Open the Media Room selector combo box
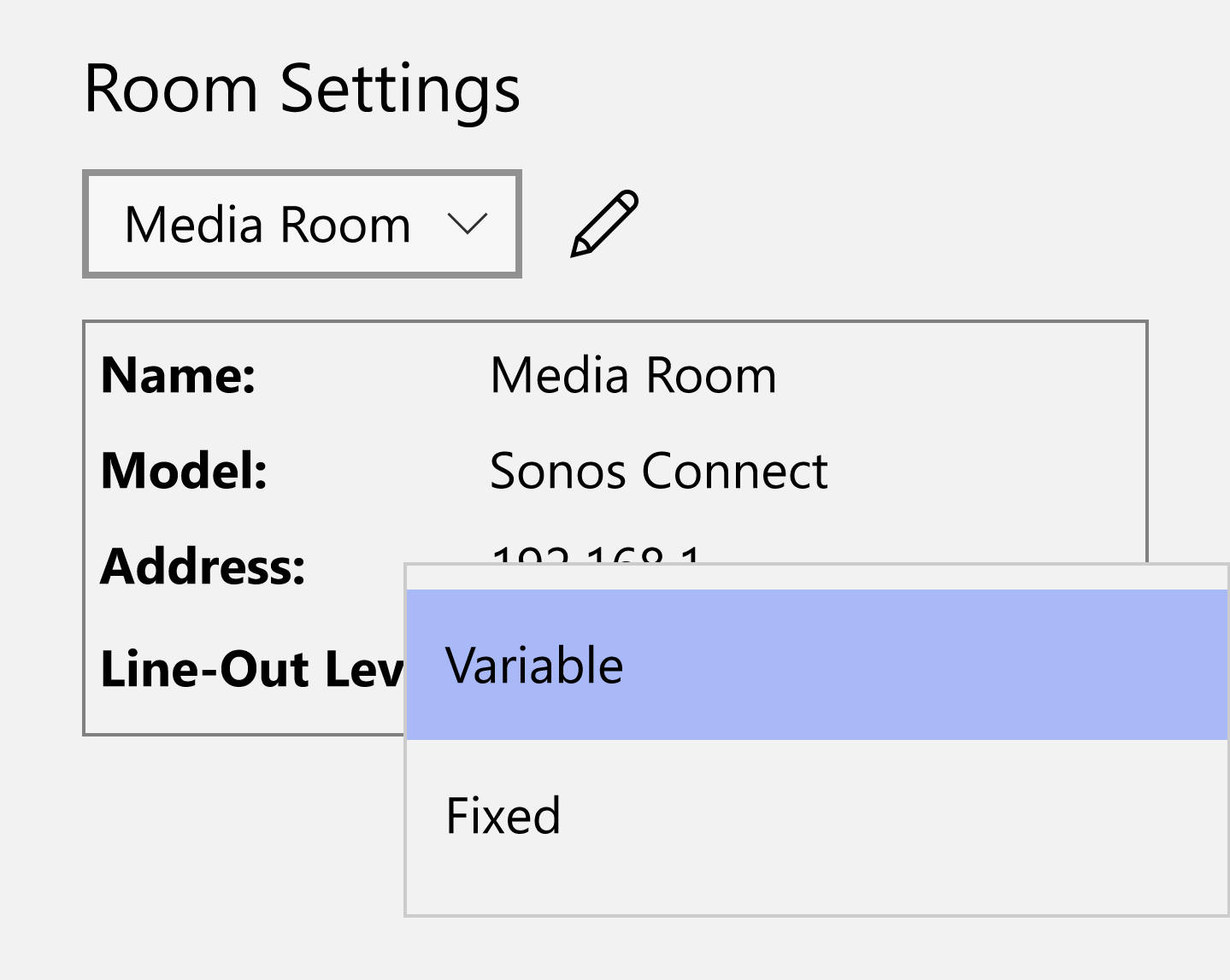 [302, 225]
